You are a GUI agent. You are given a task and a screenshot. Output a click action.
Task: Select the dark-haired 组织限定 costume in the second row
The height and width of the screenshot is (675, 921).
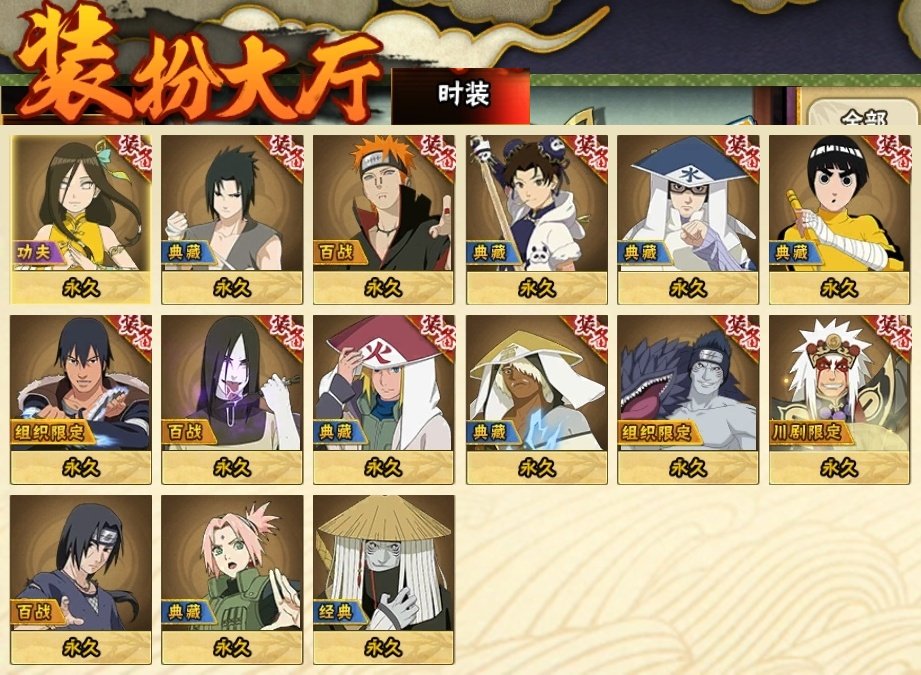[x=80, y=399]
